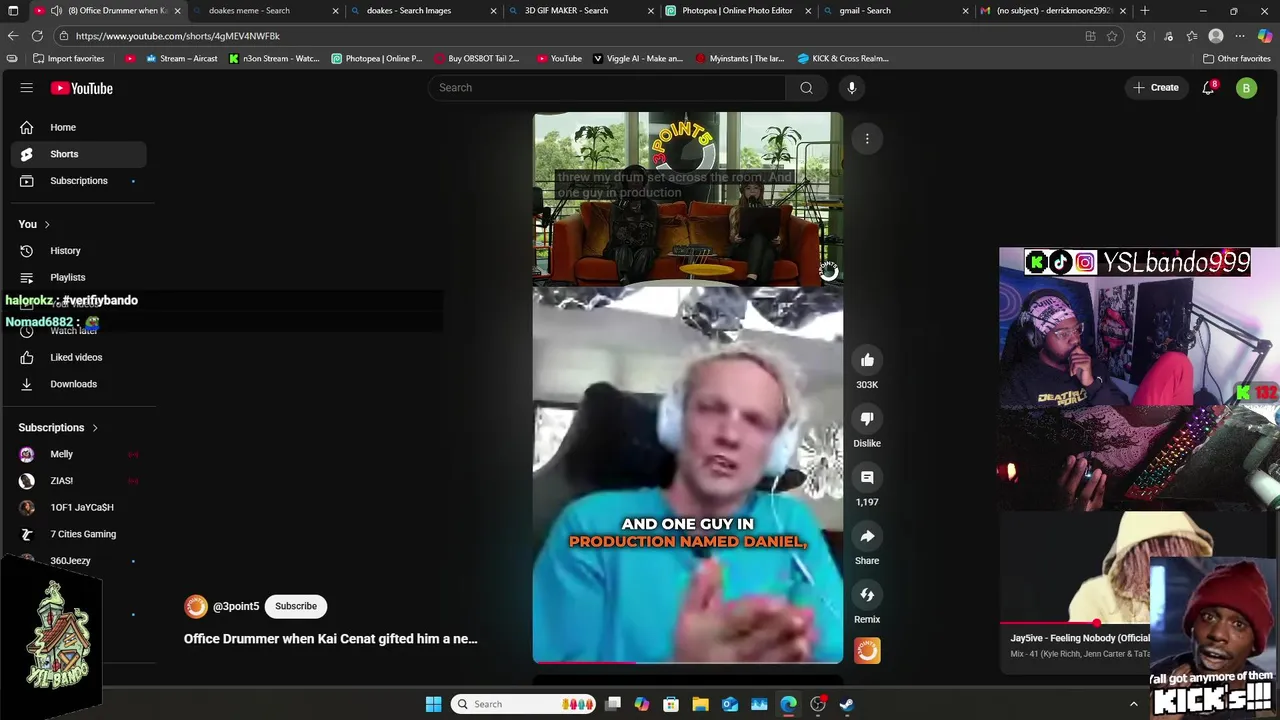
Task: Open Viggle AI bookmark
Action: pos(638,58)
